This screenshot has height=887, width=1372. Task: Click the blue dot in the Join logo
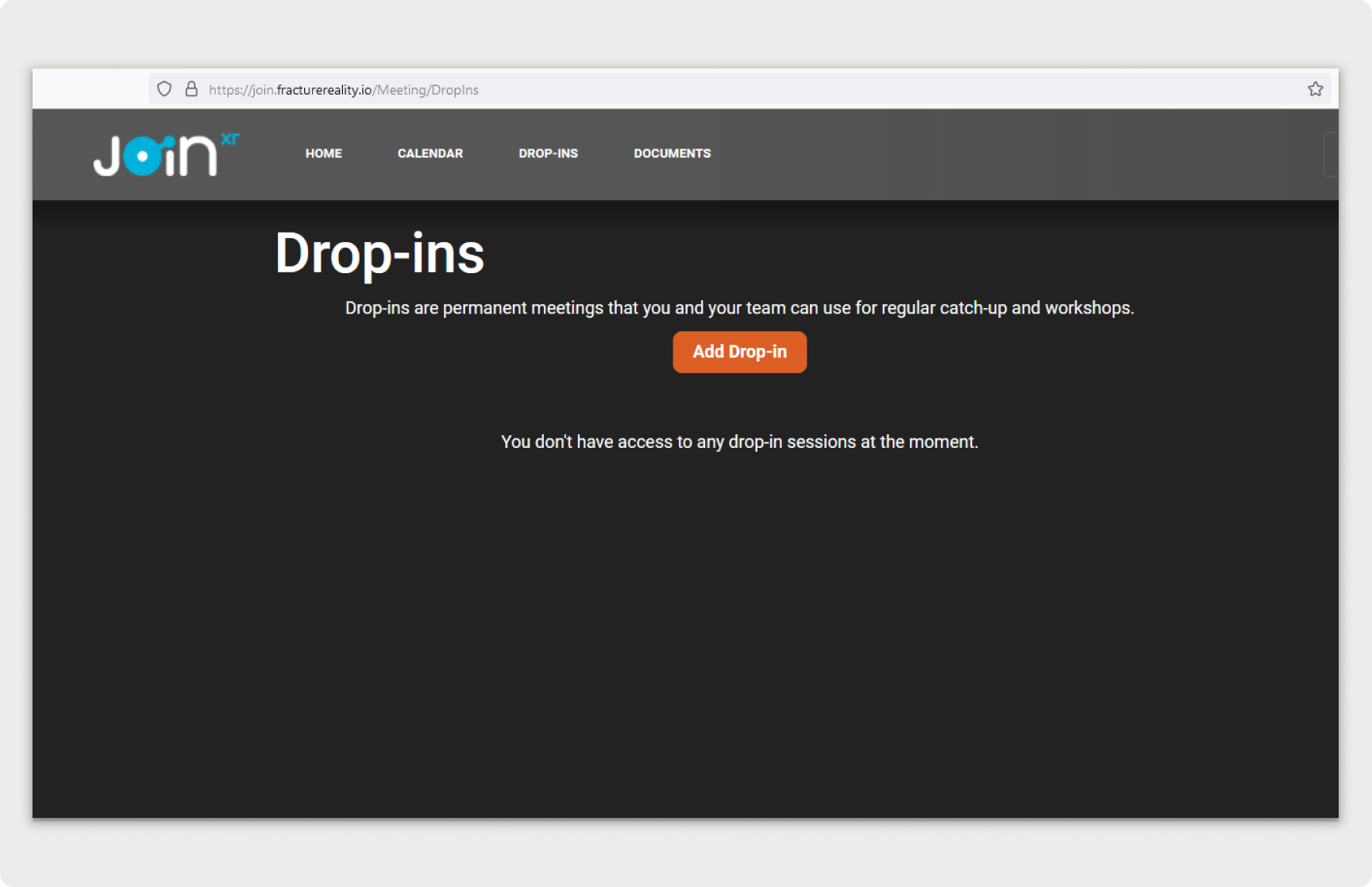tap(143, 156)
